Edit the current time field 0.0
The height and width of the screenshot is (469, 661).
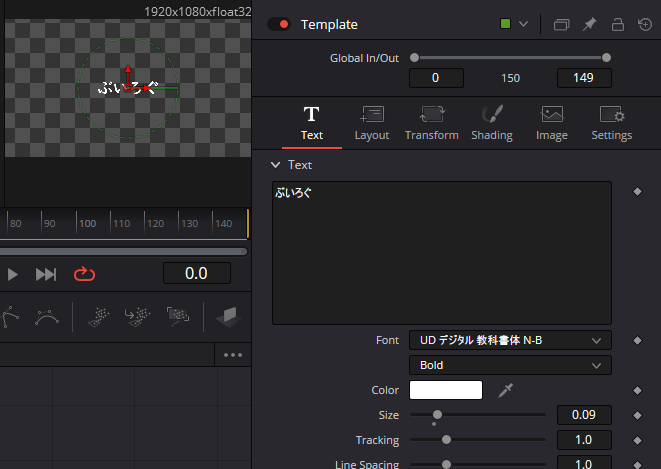(x=196, y=273)
